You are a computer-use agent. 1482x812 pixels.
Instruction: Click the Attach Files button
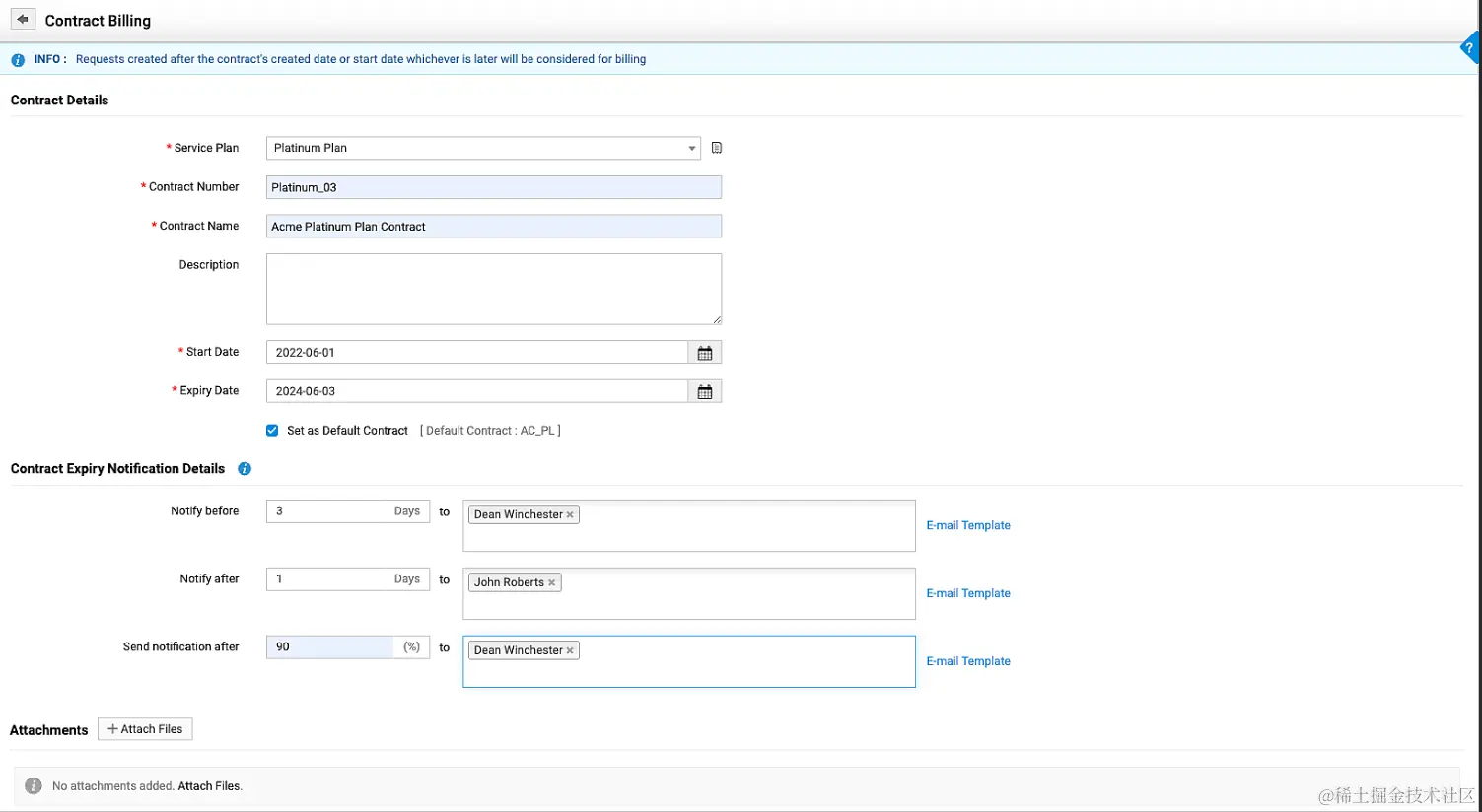[x=145, y=728]
